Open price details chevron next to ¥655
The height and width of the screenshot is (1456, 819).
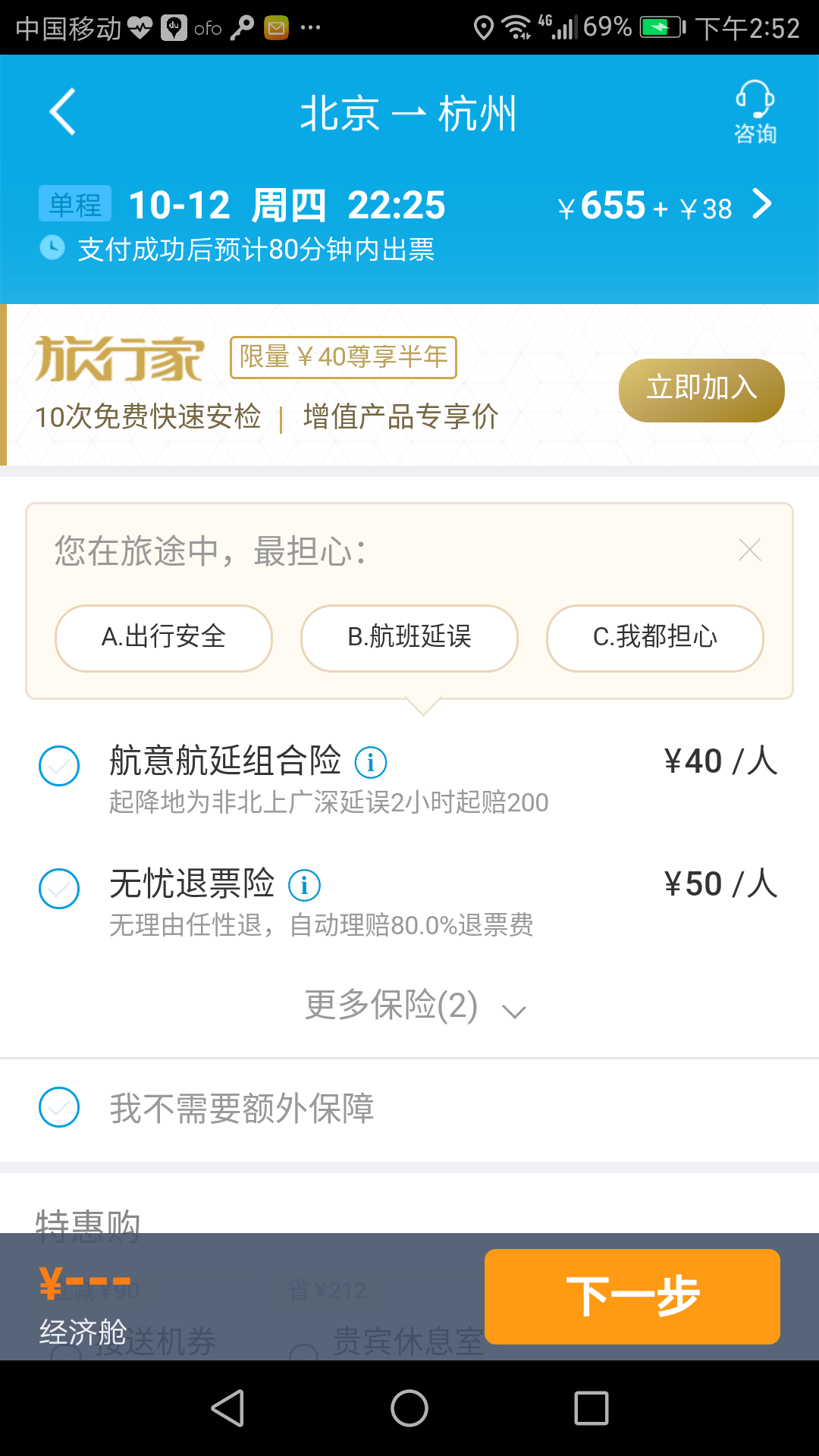[762, 205]
